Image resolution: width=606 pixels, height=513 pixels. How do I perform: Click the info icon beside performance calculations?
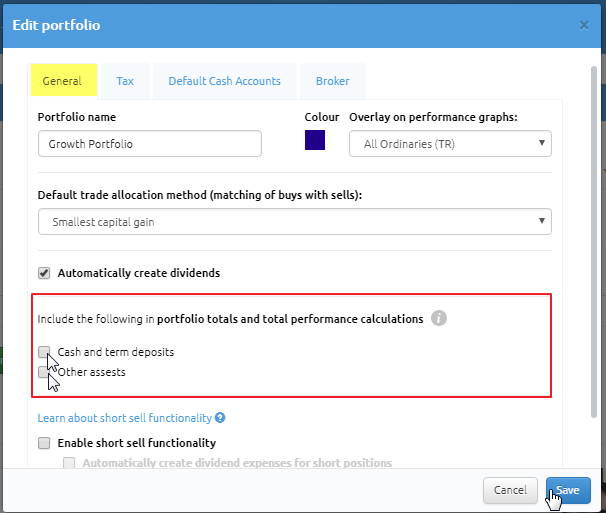(x=439, y=318)
